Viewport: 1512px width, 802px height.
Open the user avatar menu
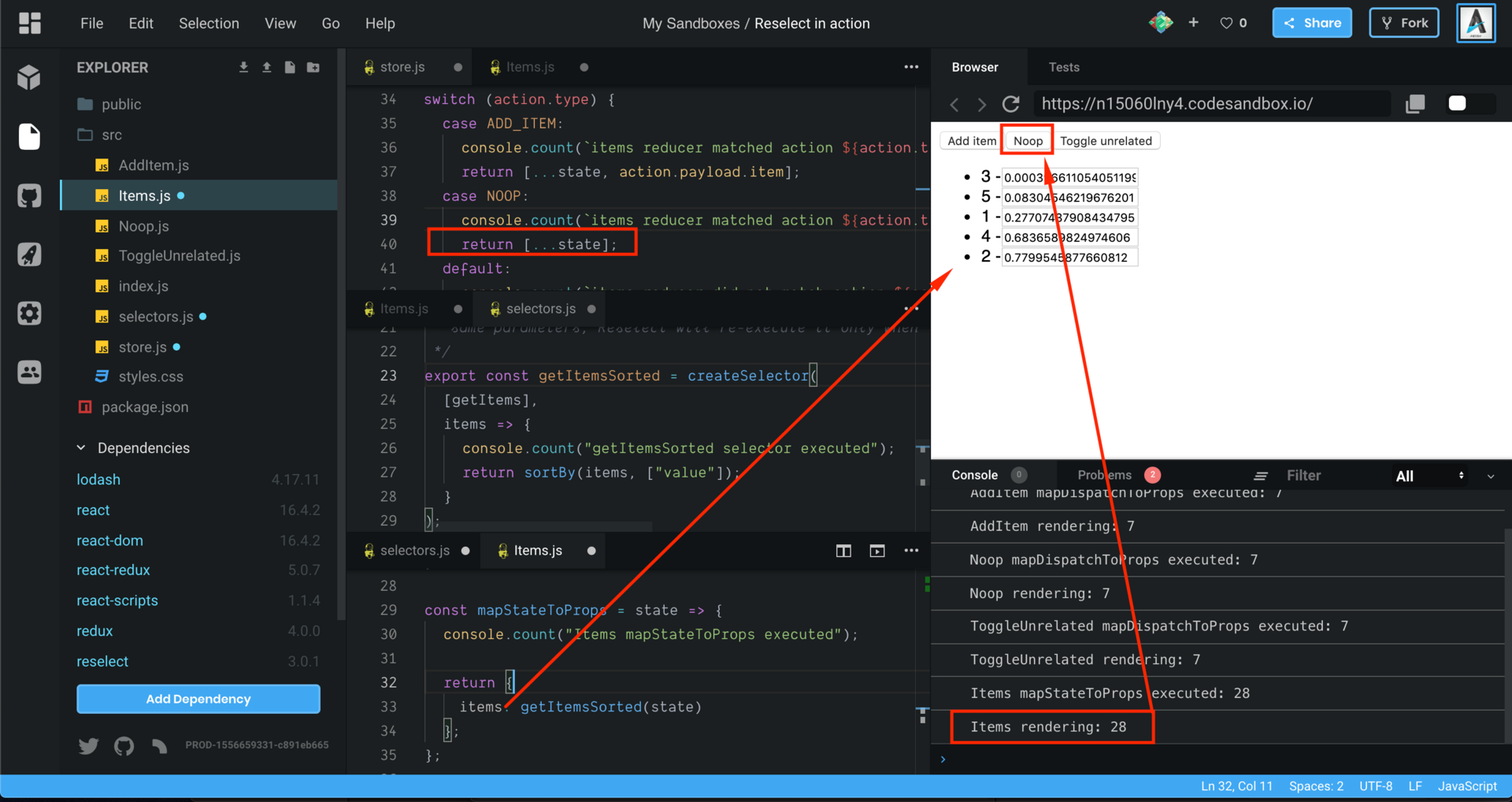pyautogui.click(x=1476, y=23)
